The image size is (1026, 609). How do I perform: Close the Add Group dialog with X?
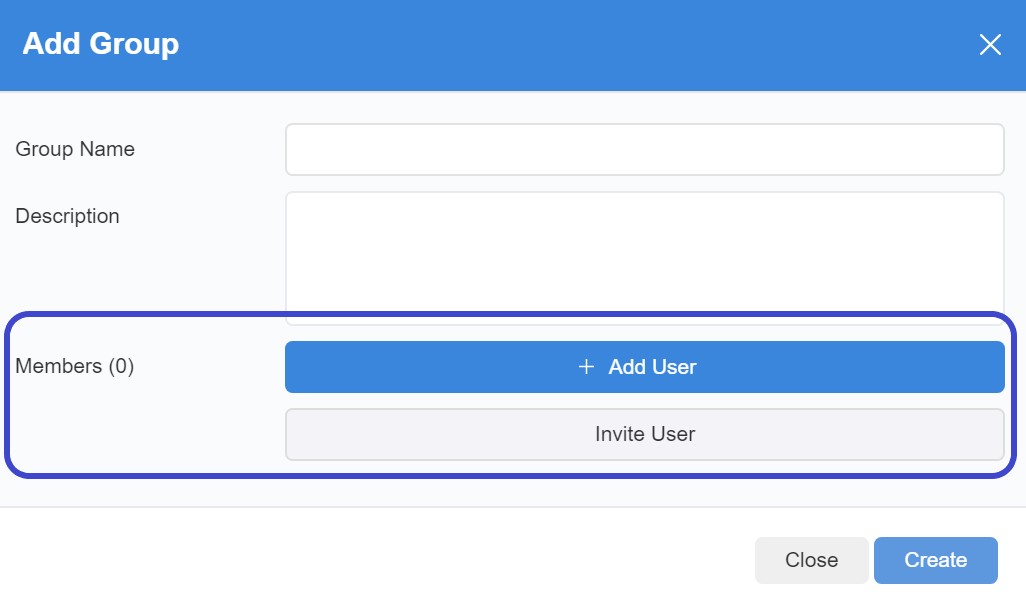pos(990,44)
